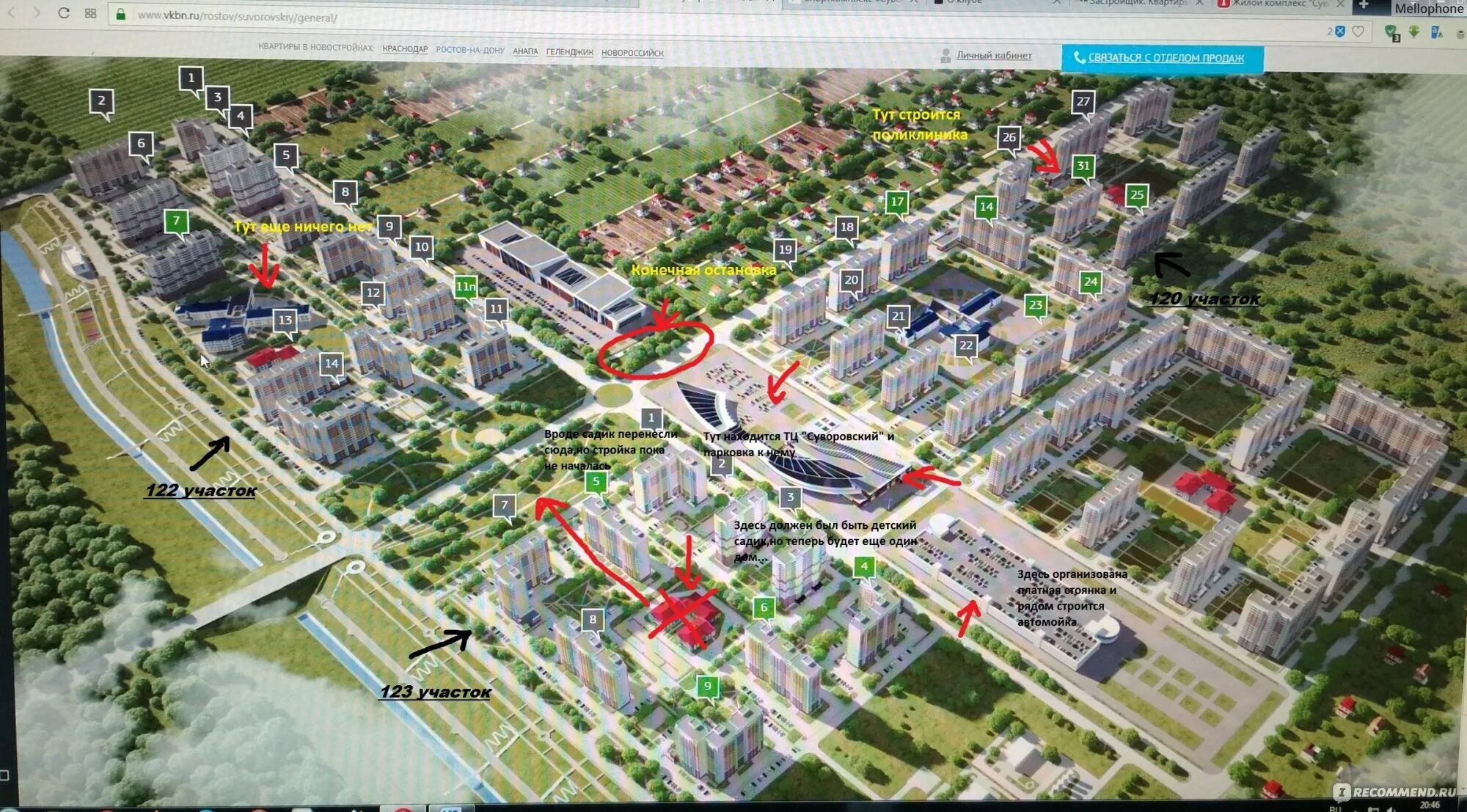Select gray map marker 27
Viewport: 1467px width, 812px height.
(1083, 103)
